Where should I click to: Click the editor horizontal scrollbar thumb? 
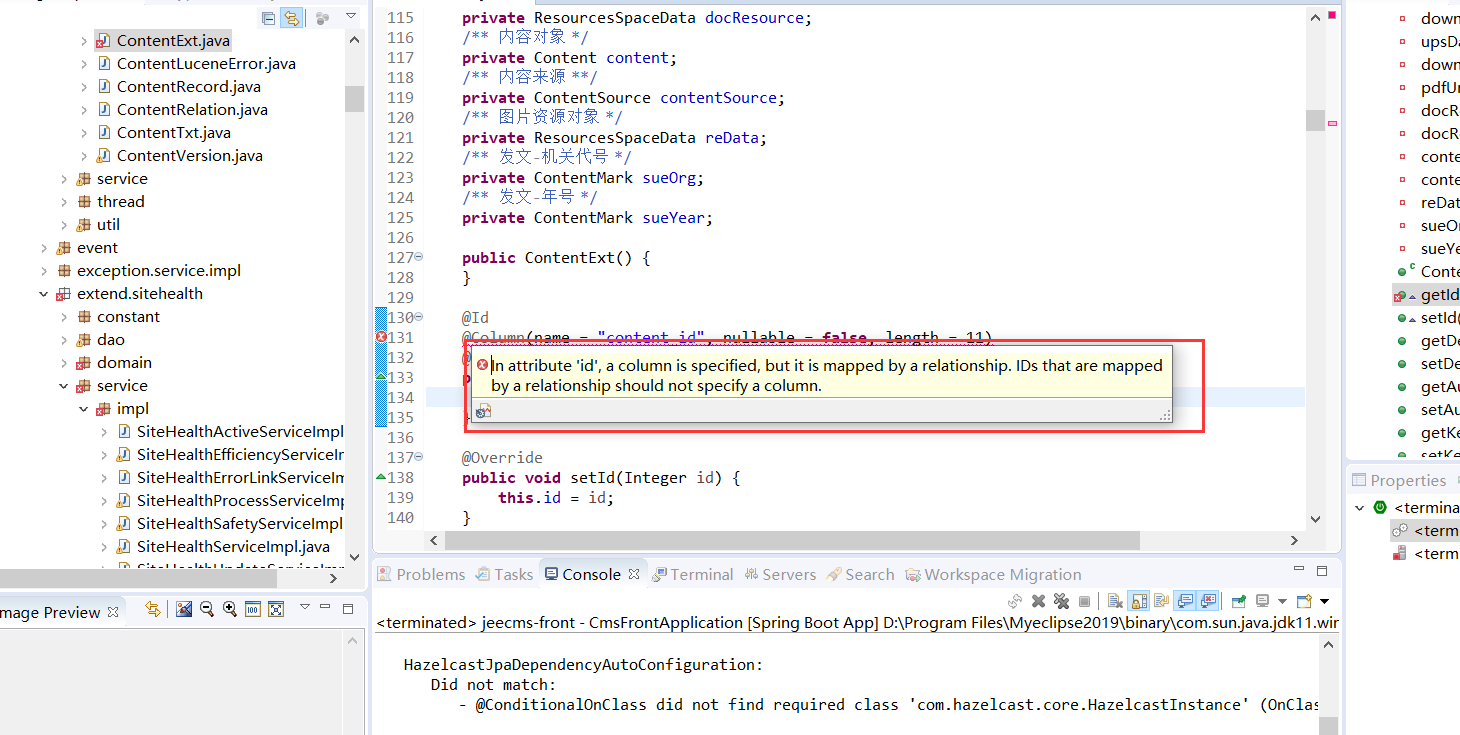[x=791, y=540]
